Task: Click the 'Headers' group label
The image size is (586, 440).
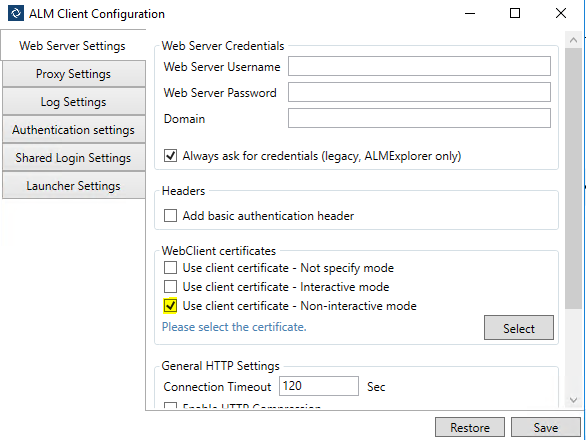Action: [183, 191]
